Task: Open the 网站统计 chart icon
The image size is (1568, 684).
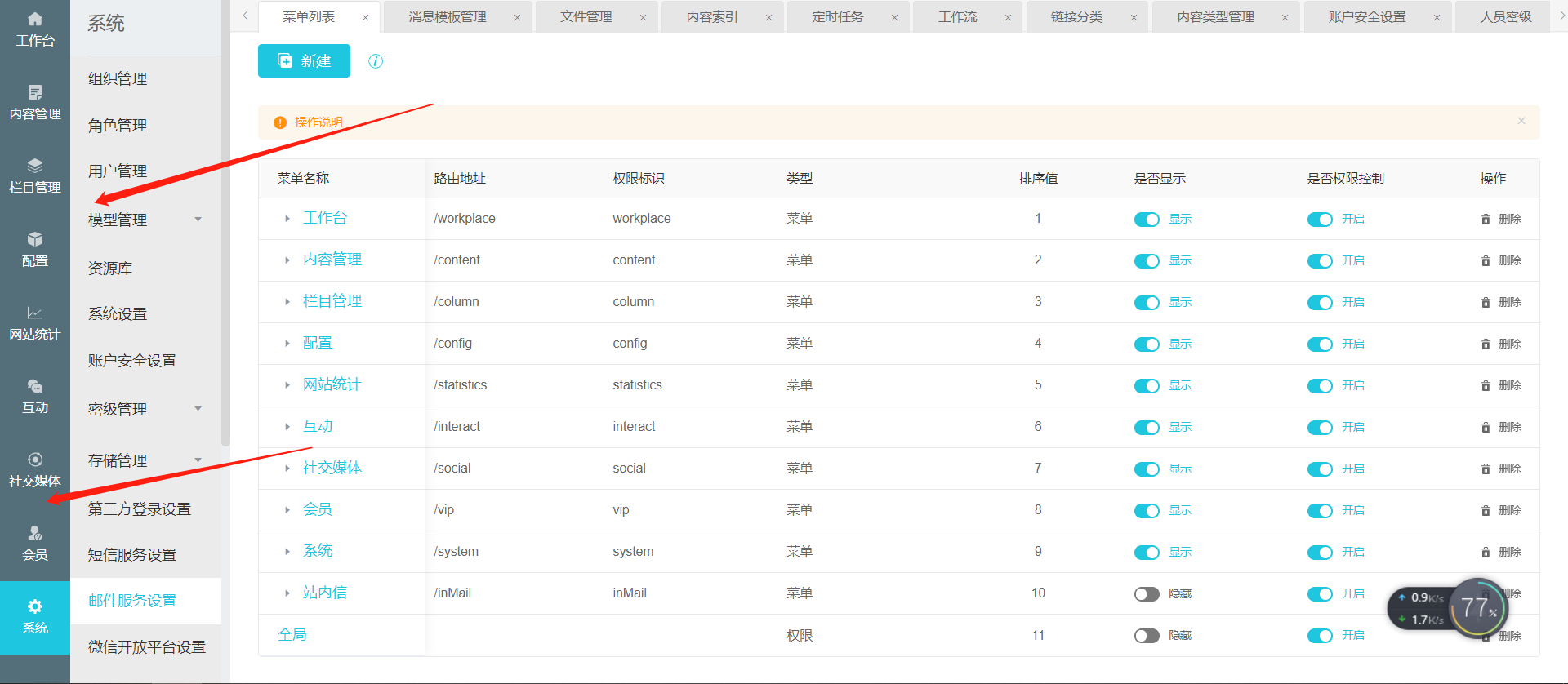Action: point(34,313)
